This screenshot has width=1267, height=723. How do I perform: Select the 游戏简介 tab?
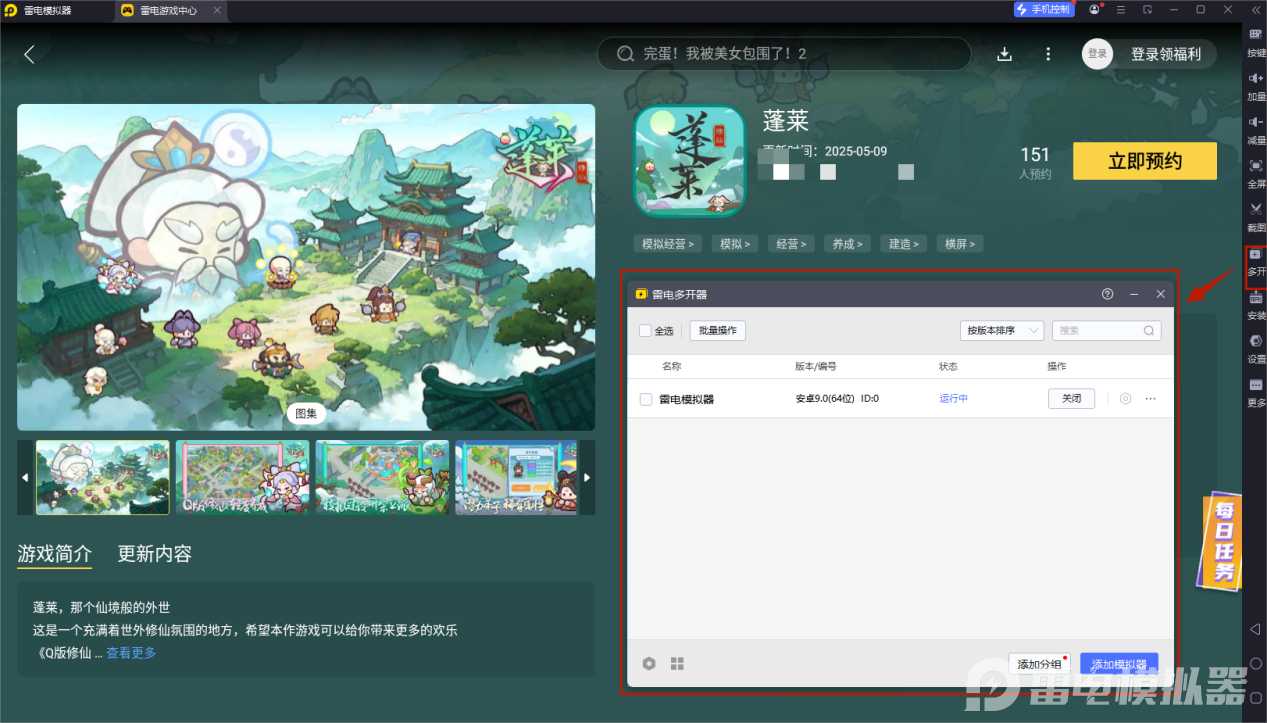pyautogui.click(x=54, y=554)
